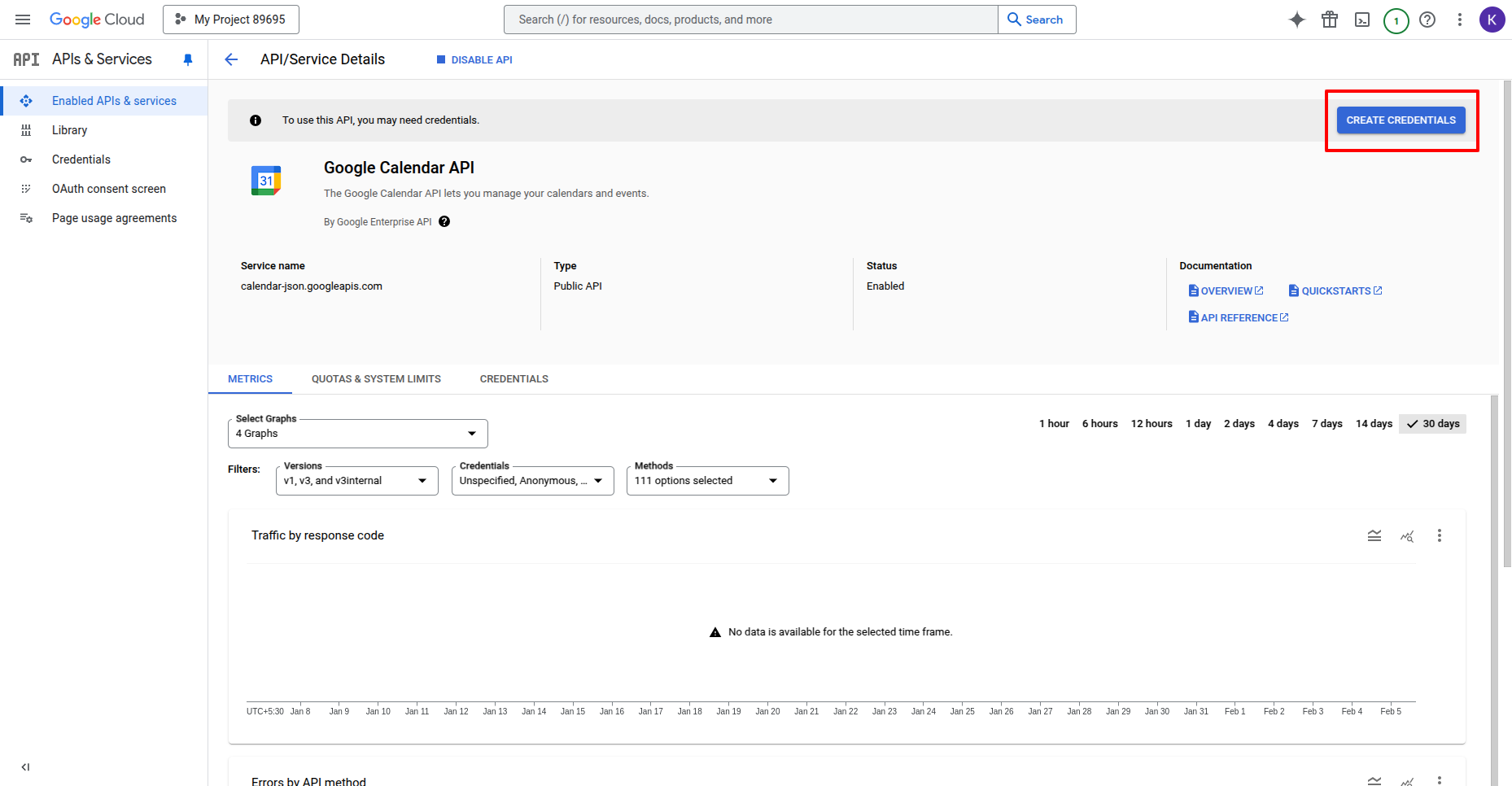The image size is (1512, 786).
Task: Switch to Quotas & System Limits tab
Action: coord(376,379)
